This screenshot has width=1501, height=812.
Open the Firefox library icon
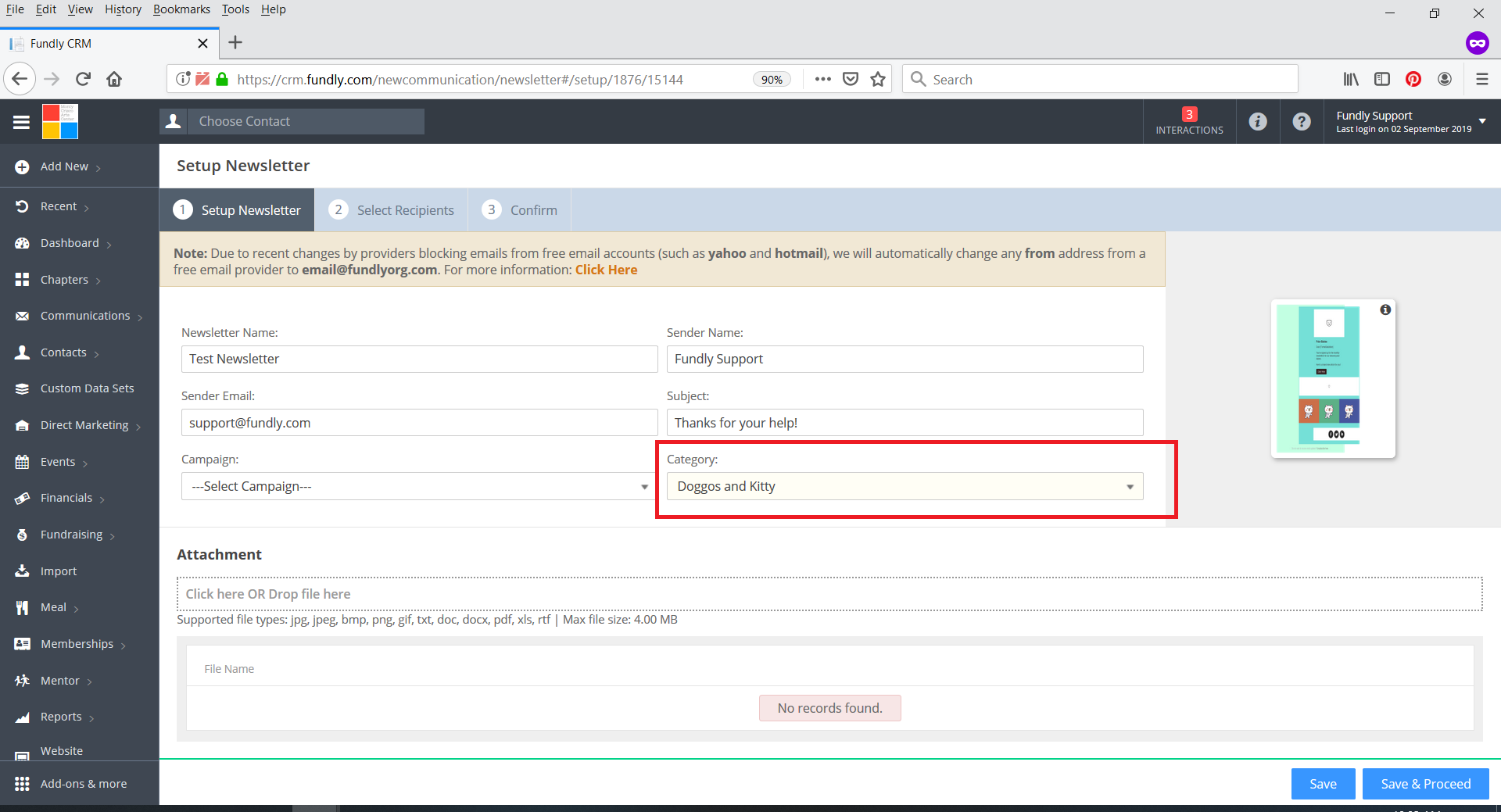(1351, 79)
